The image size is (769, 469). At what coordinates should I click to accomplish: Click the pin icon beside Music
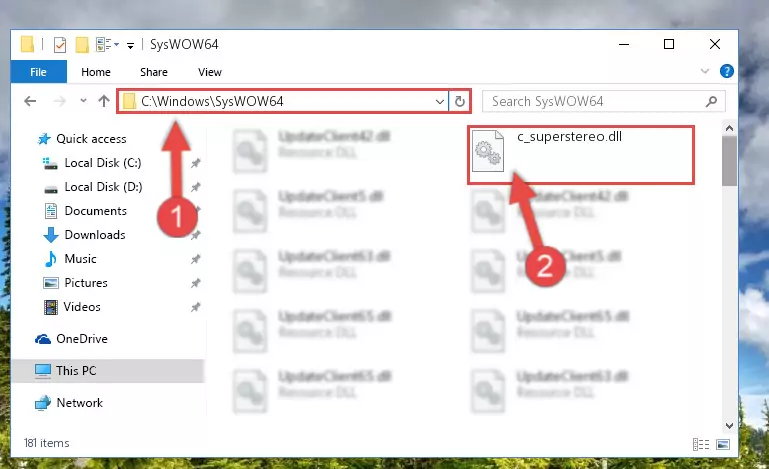coord(195,259)
